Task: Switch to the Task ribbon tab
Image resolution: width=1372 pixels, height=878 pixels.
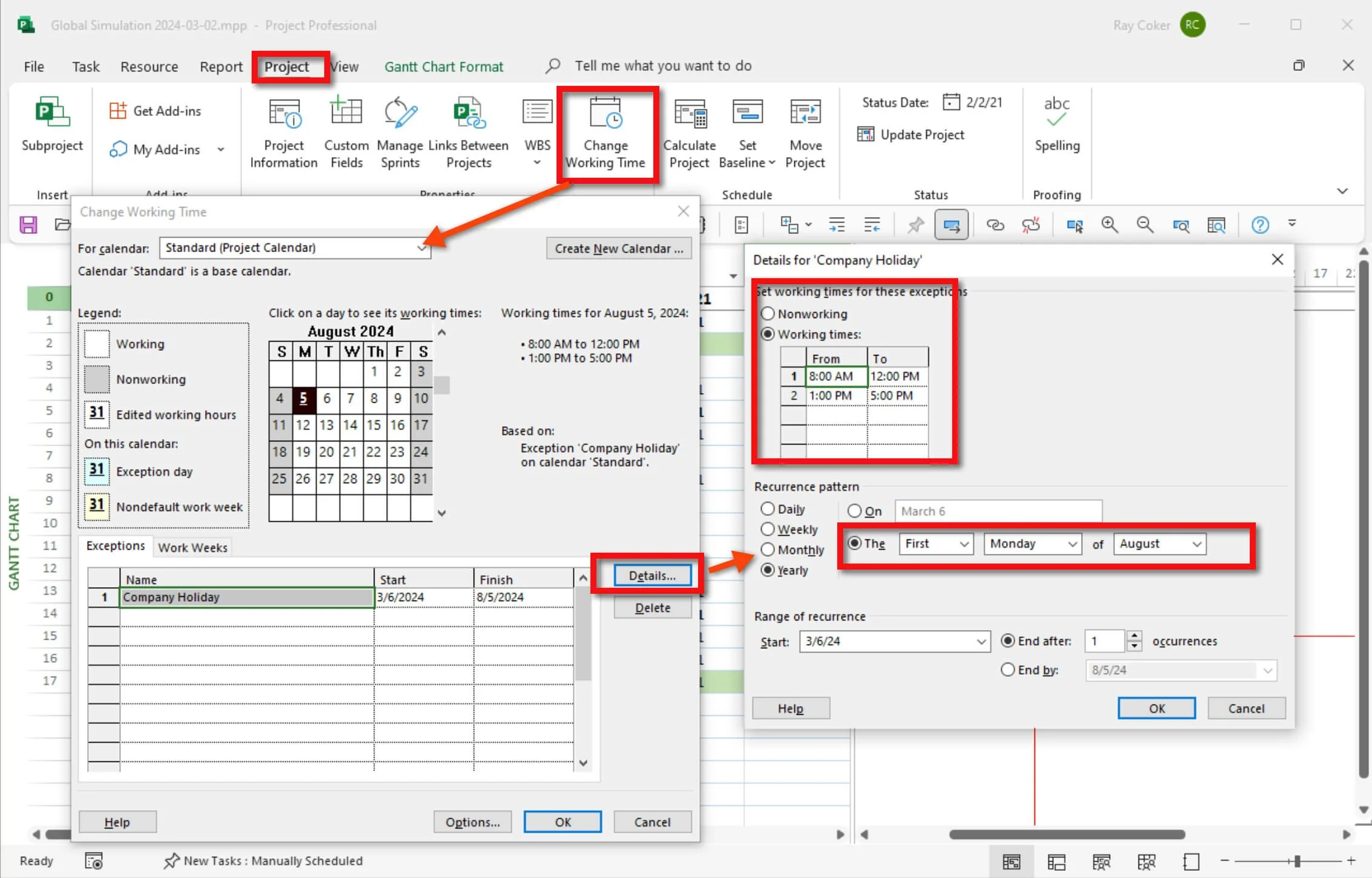Action: (x=85, y=67)
